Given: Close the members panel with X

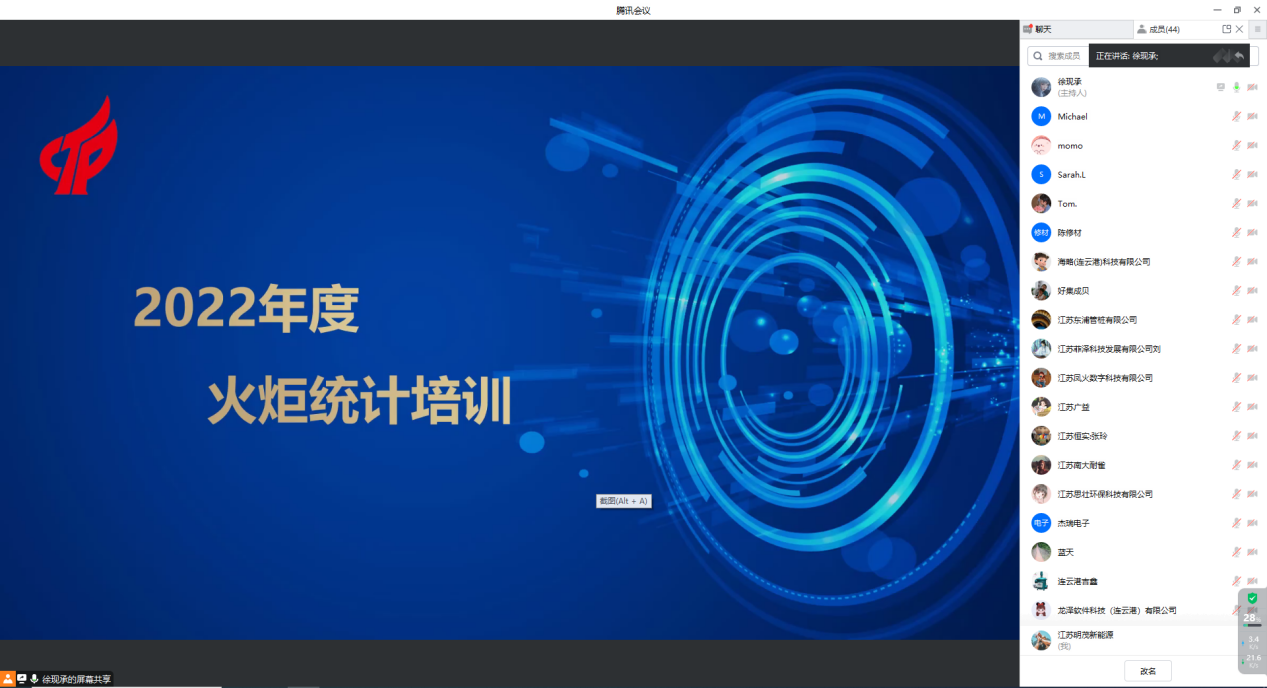Looking at the screenshot, I should (x=1240, y=29).
